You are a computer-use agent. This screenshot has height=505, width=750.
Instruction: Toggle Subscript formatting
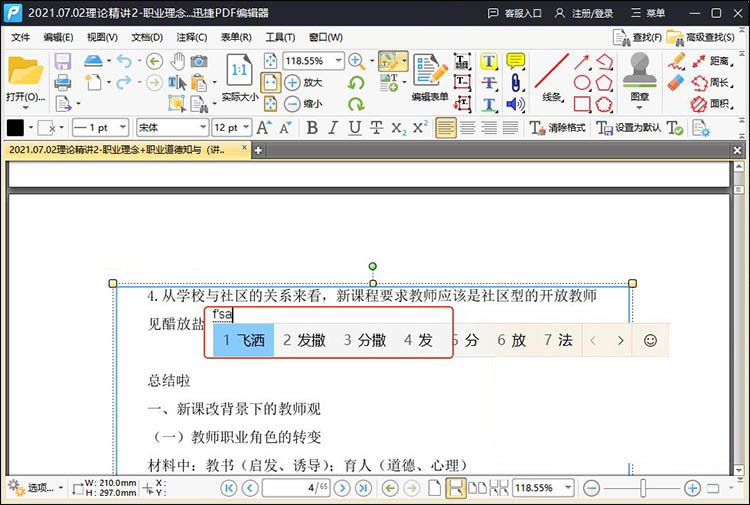tap(398, 128)
